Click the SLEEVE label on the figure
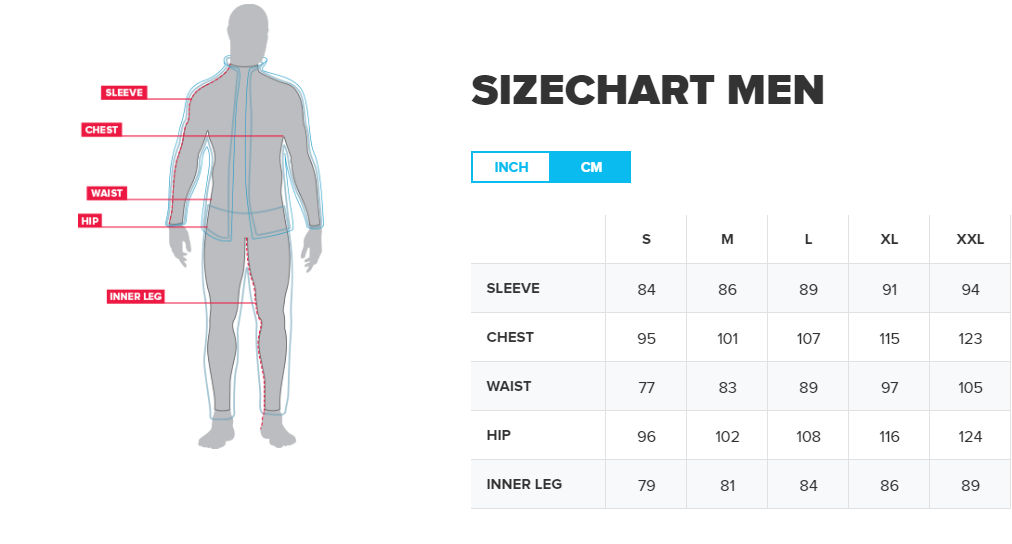 [x=124, y=93]
